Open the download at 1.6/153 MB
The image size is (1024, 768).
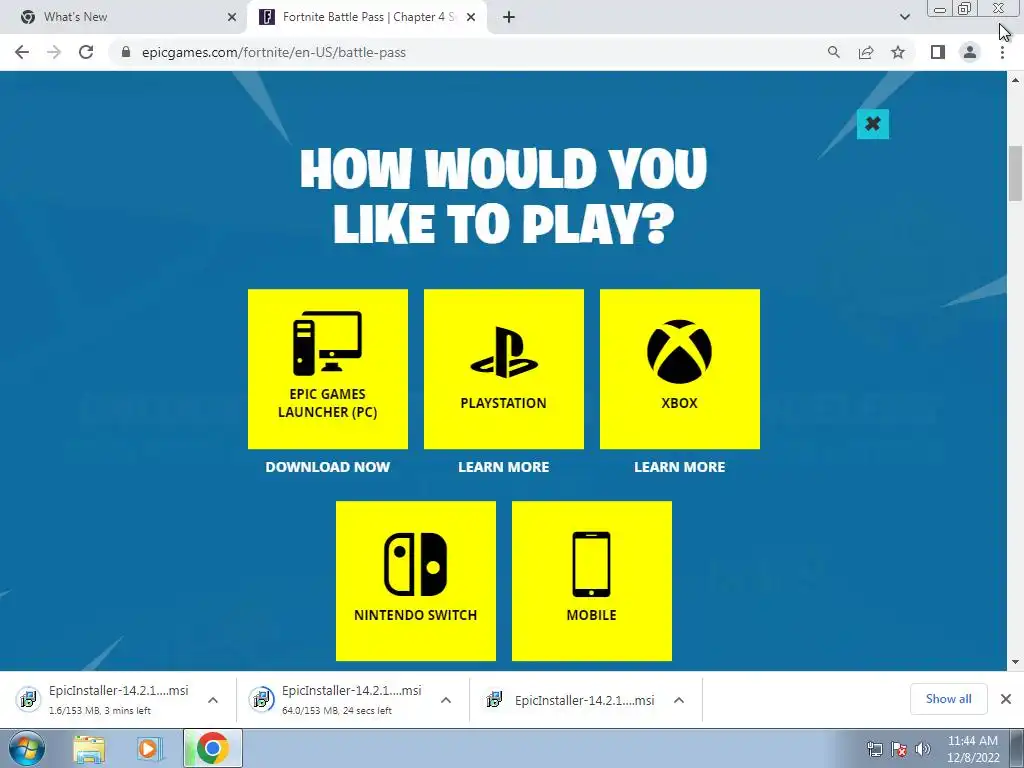(103, 699)
